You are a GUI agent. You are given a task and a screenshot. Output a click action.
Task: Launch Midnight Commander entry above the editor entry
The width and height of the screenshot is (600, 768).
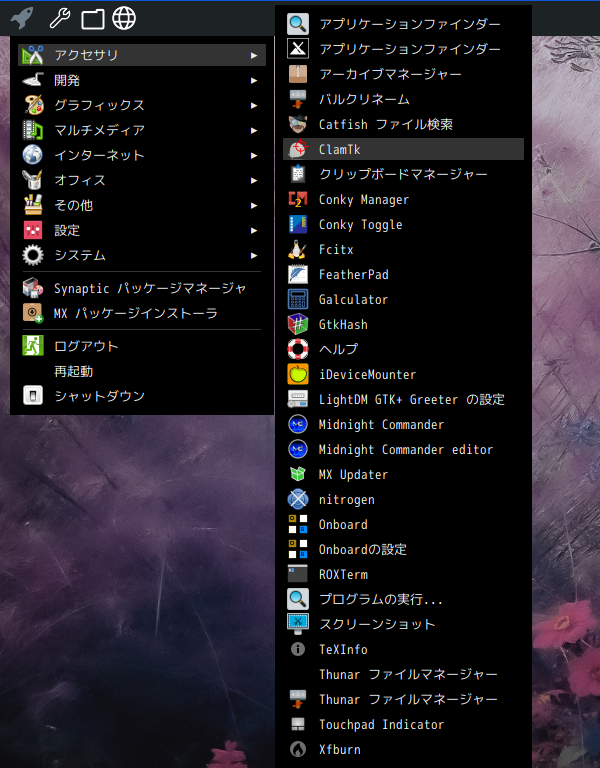[404, 424]
